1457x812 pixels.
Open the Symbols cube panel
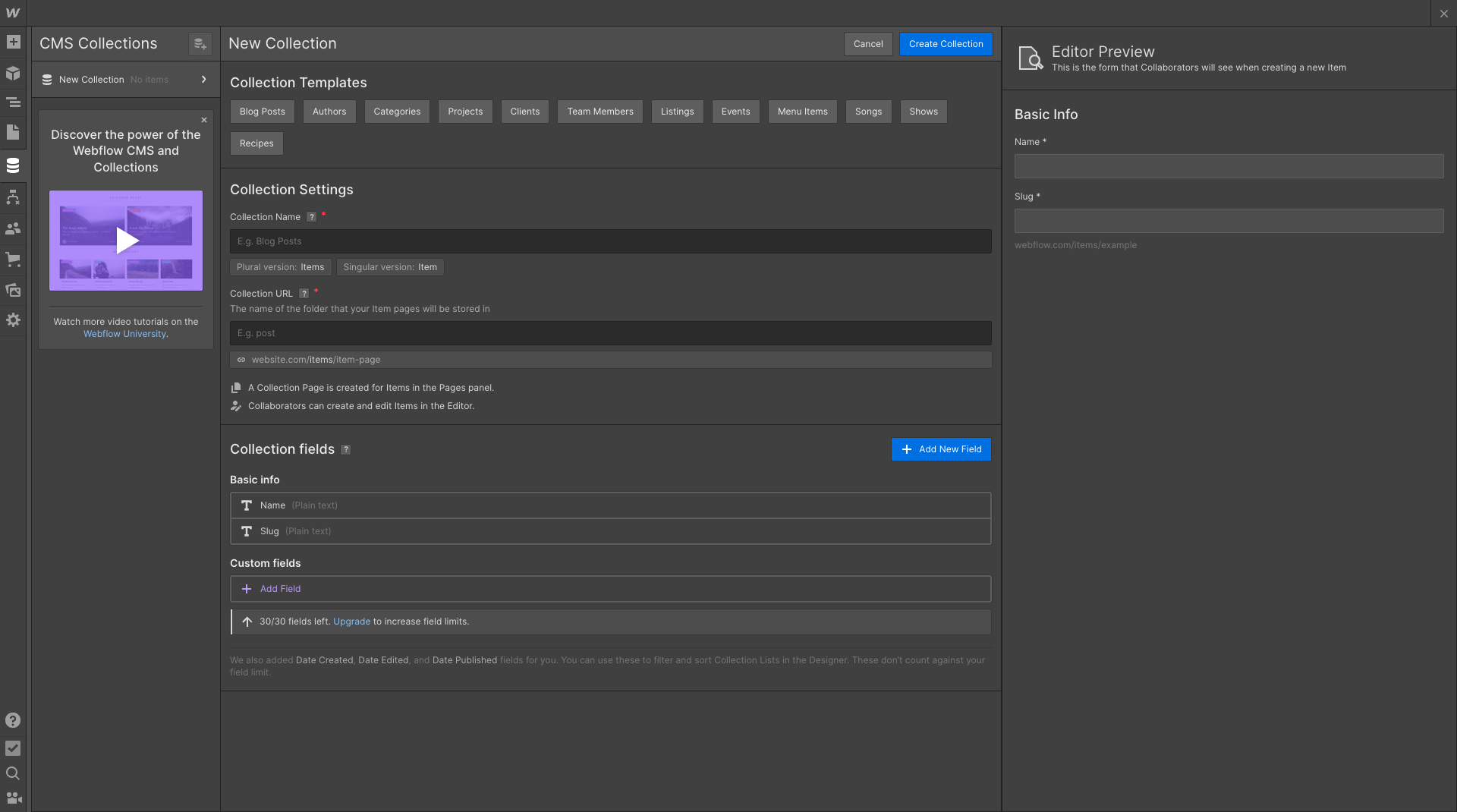tap(13, 73)
